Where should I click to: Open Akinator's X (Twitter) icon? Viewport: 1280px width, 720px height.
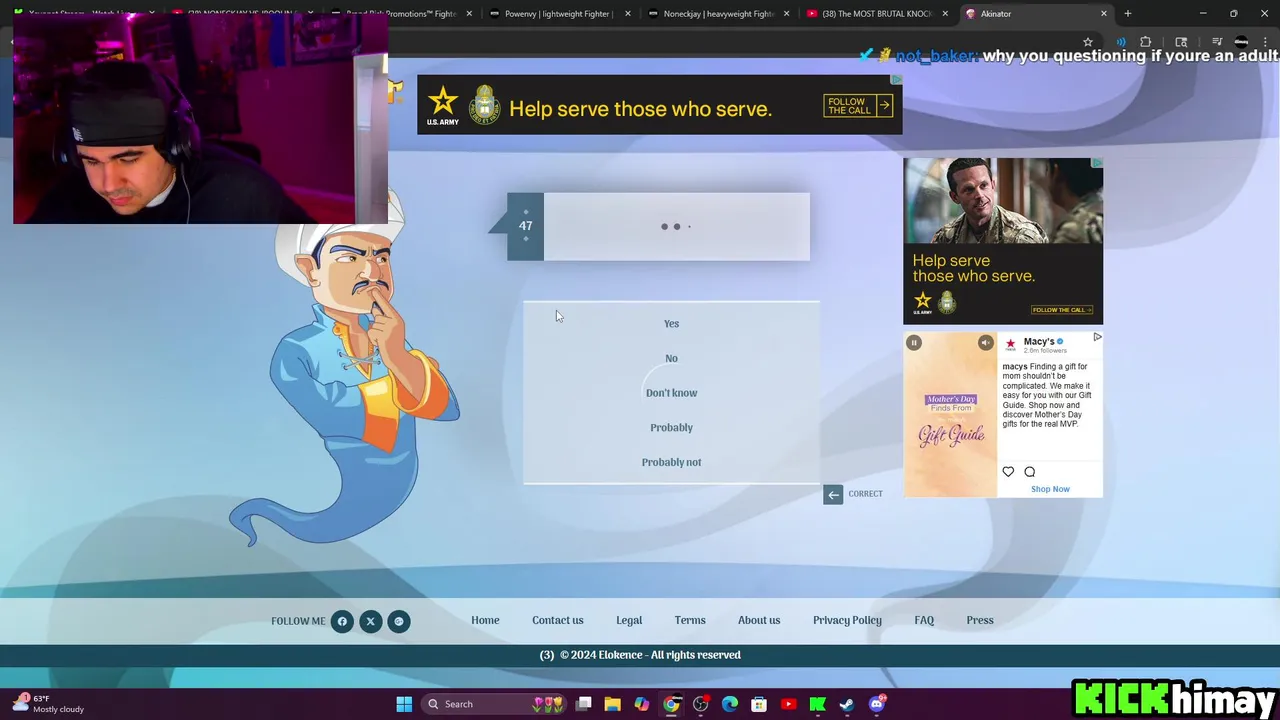coord(370,621)
